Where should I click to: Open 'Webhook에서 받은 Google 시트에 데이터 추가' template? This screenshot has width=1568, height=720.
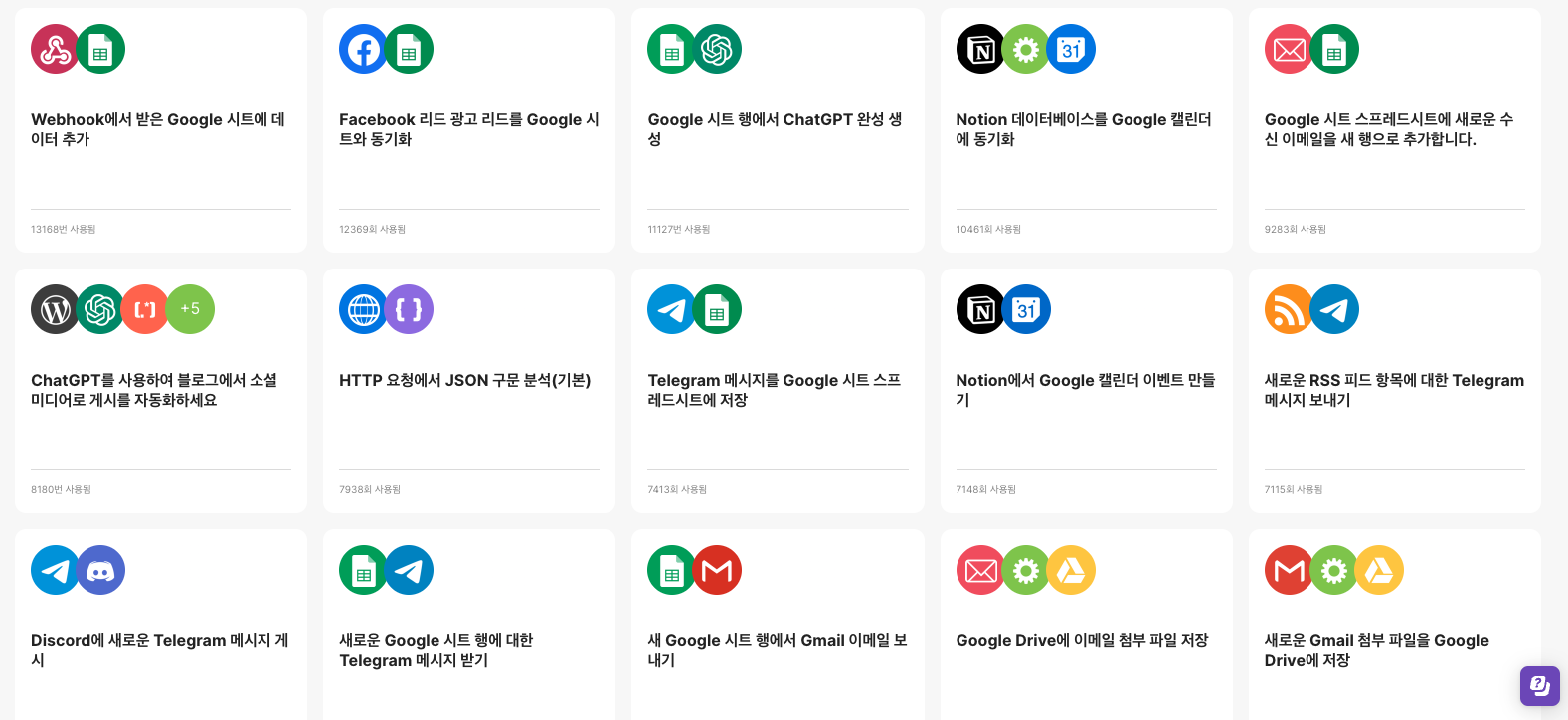tap(159, 129)
